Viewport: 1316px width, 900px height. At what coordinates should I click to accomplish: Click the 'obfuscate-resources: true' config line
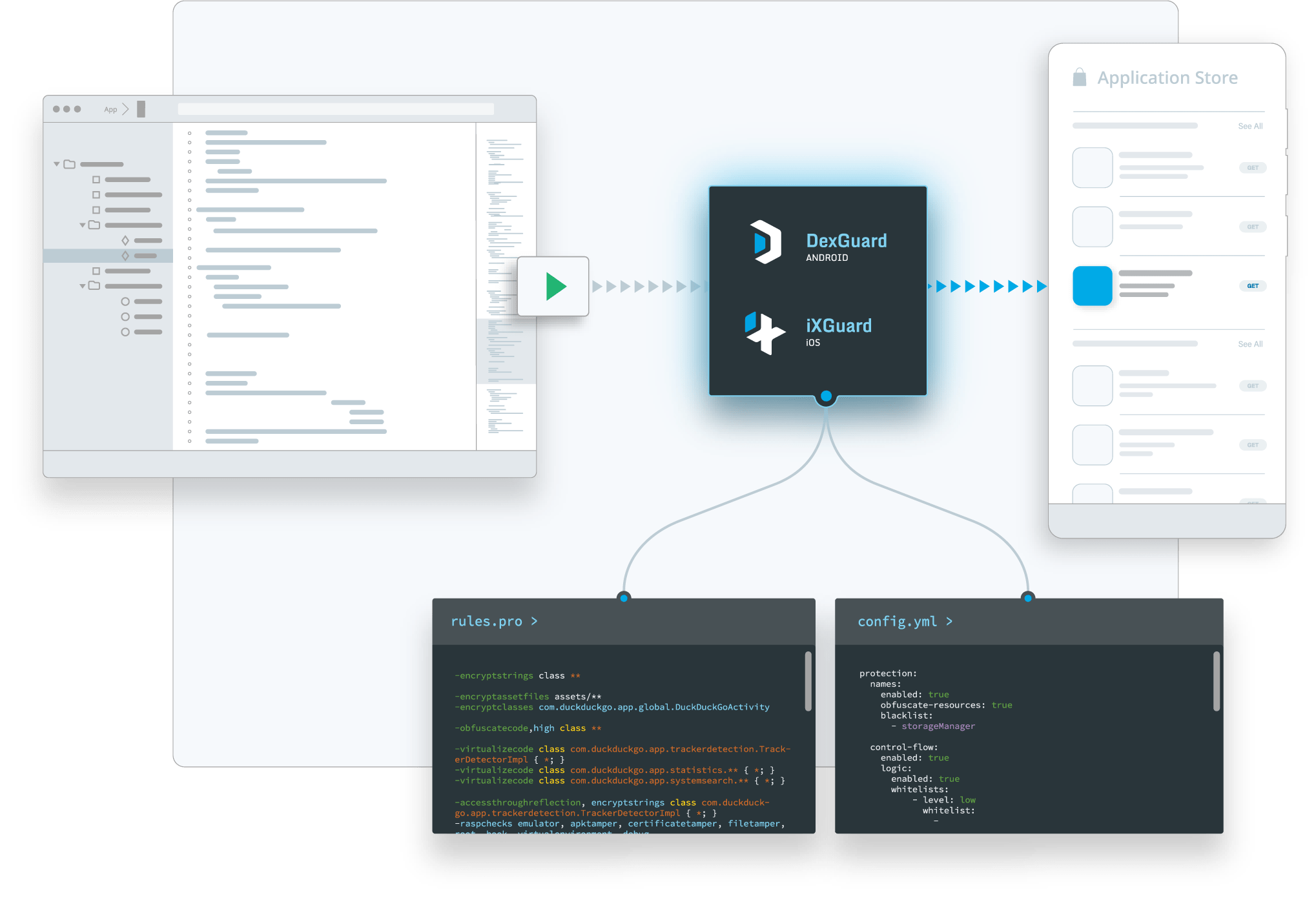(x=946, y=705)
